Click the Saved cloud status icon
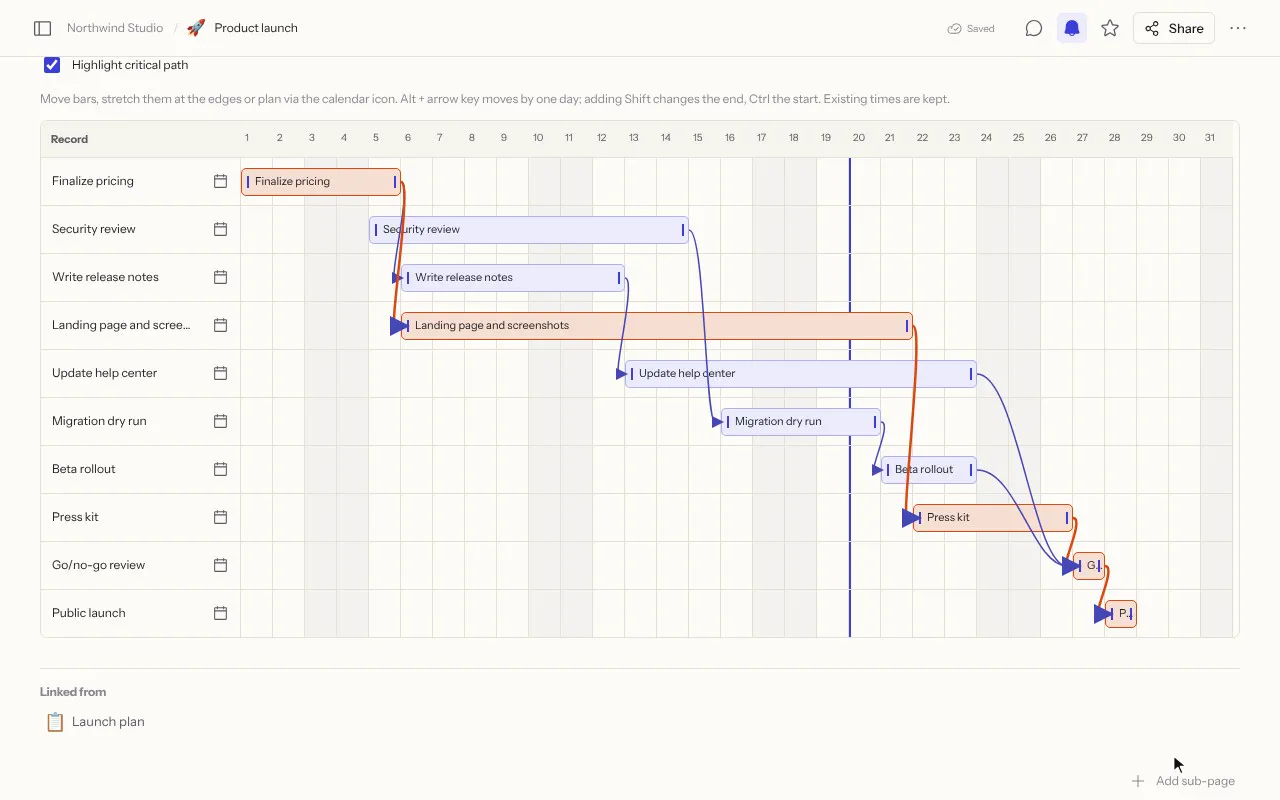Image resolution: width=1280 pixels, height=800 pixels. (x=954, y=28)
